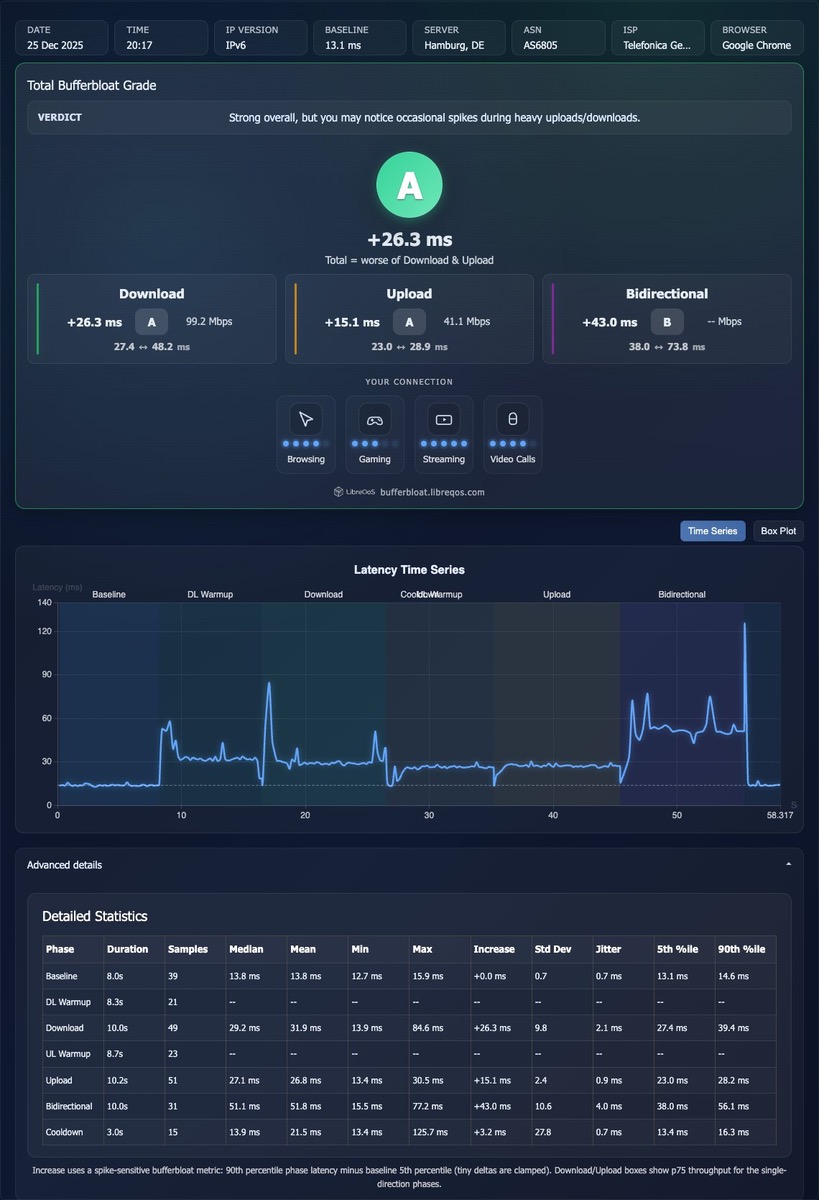Click the LibreQoS logo
Screen dimensions: 819x1200
click(355, 492)
